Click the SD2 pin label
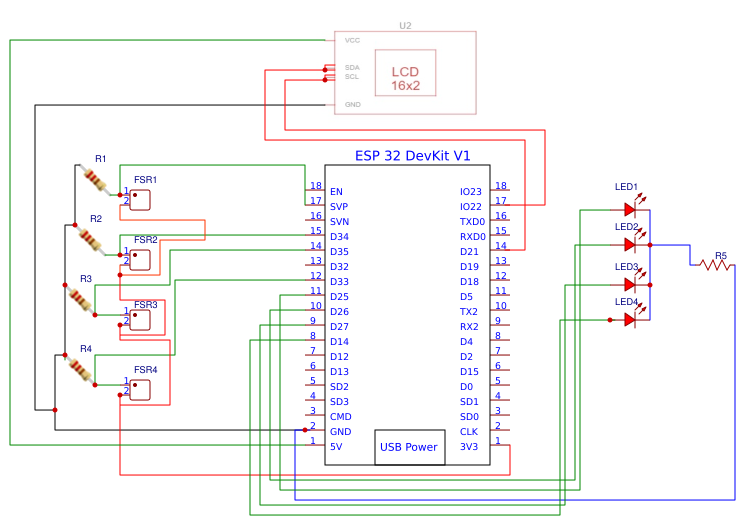This screenshot has width=747, height=525. click(x=339, y=387)
